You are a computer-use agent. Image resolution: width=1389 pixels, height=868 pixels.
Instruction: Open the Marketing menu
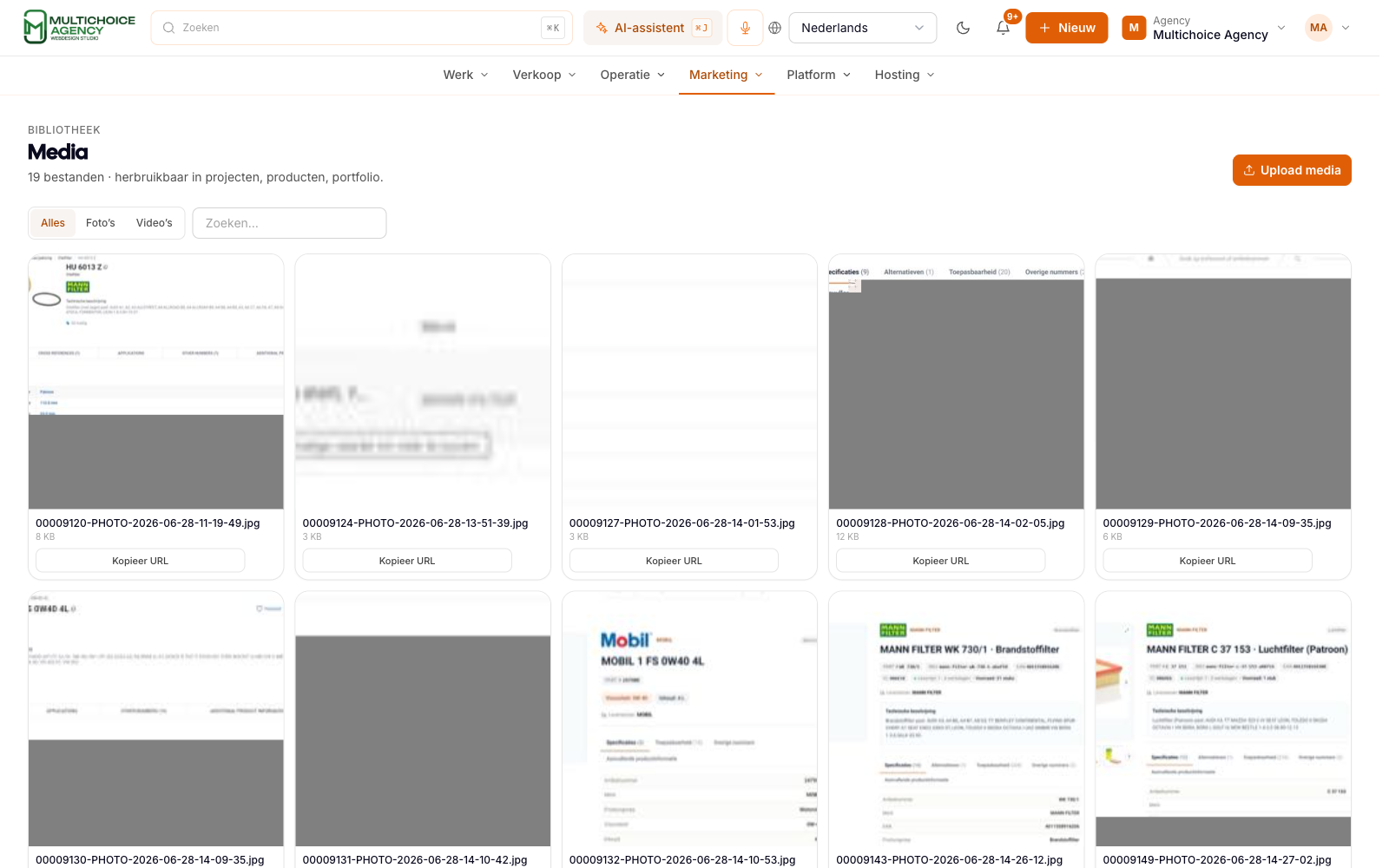pyautogui.click(x=726, y=75)
